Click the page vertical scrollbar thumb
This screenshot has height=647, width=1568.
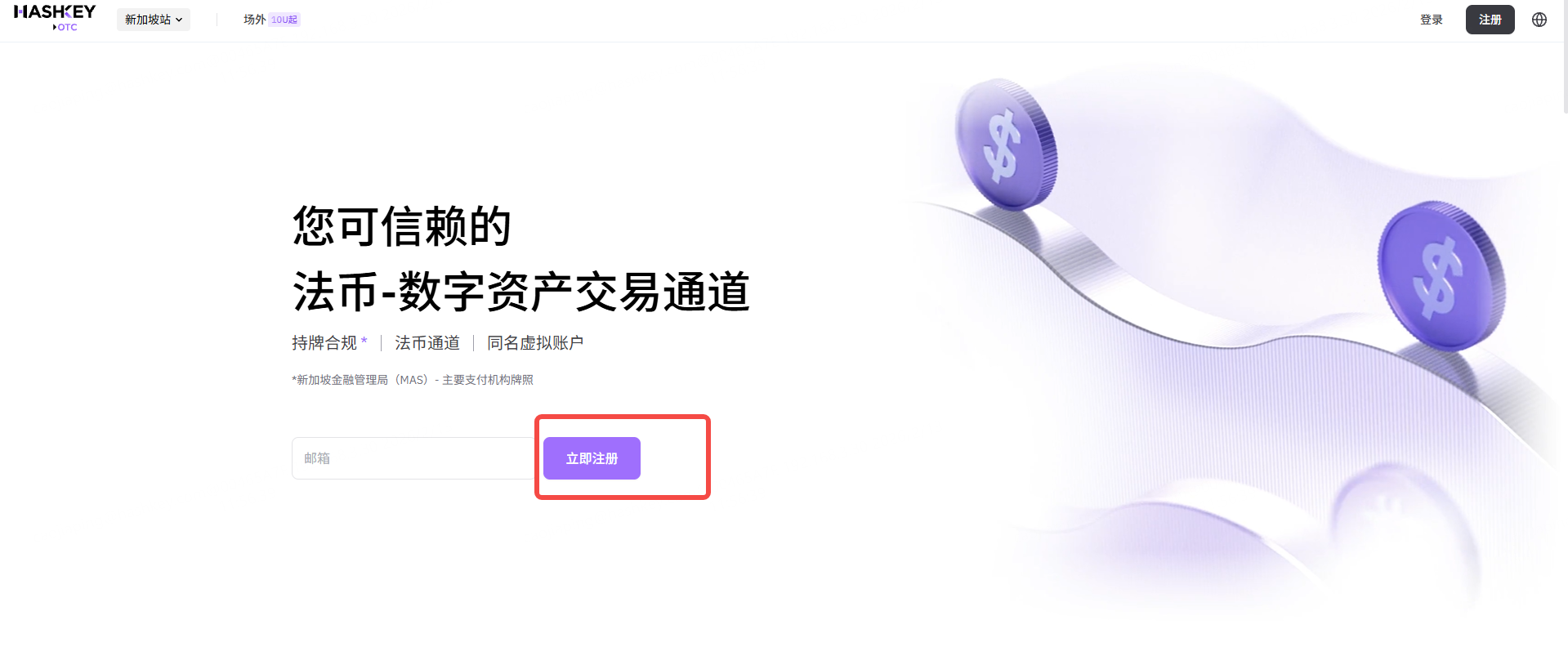(1565, 57)
